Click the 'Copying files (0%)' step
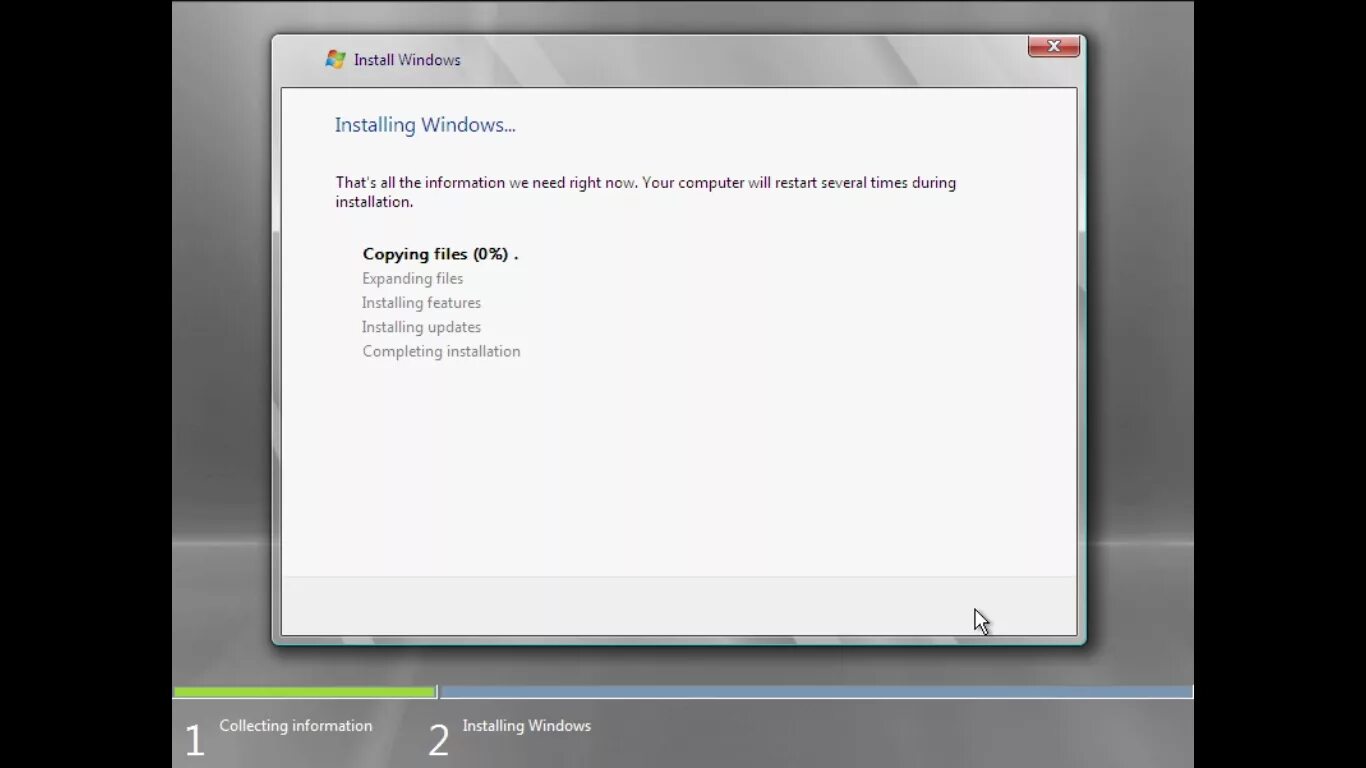The width and height of the screenshot is (1366, 768). point(440,254)
